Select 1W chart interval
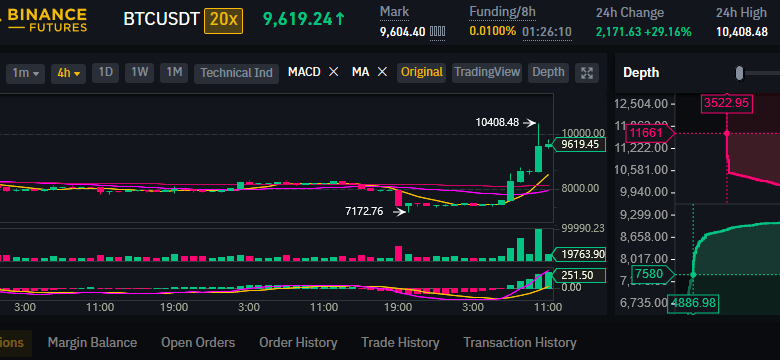This screenshot has width=780, height=360. [140, 73]
